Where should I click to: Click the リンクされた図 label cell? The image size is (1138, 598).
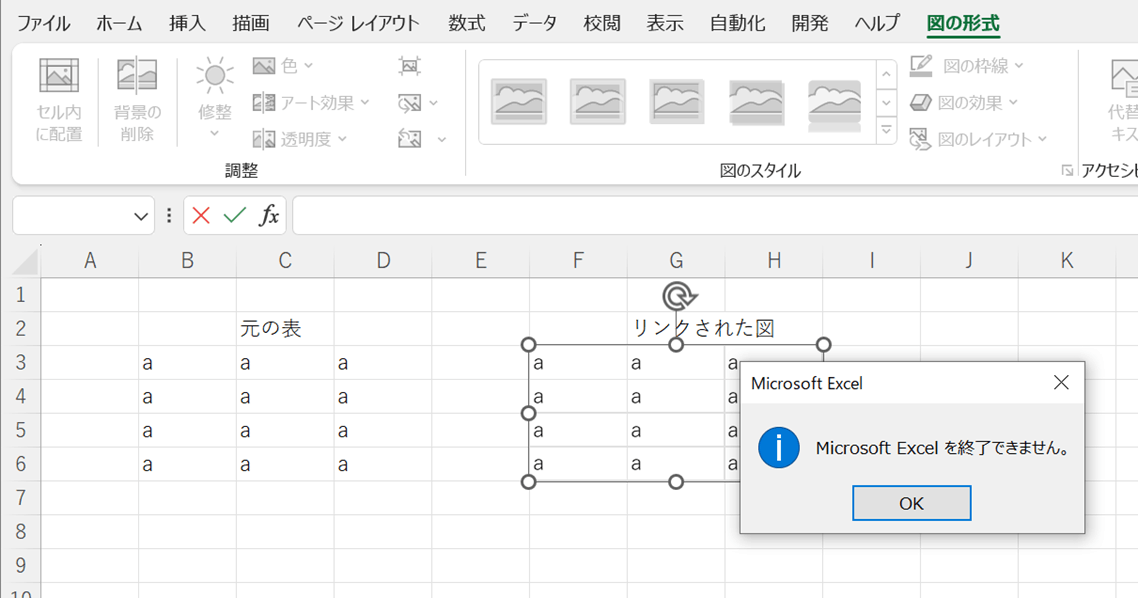(x=704, y=328)
